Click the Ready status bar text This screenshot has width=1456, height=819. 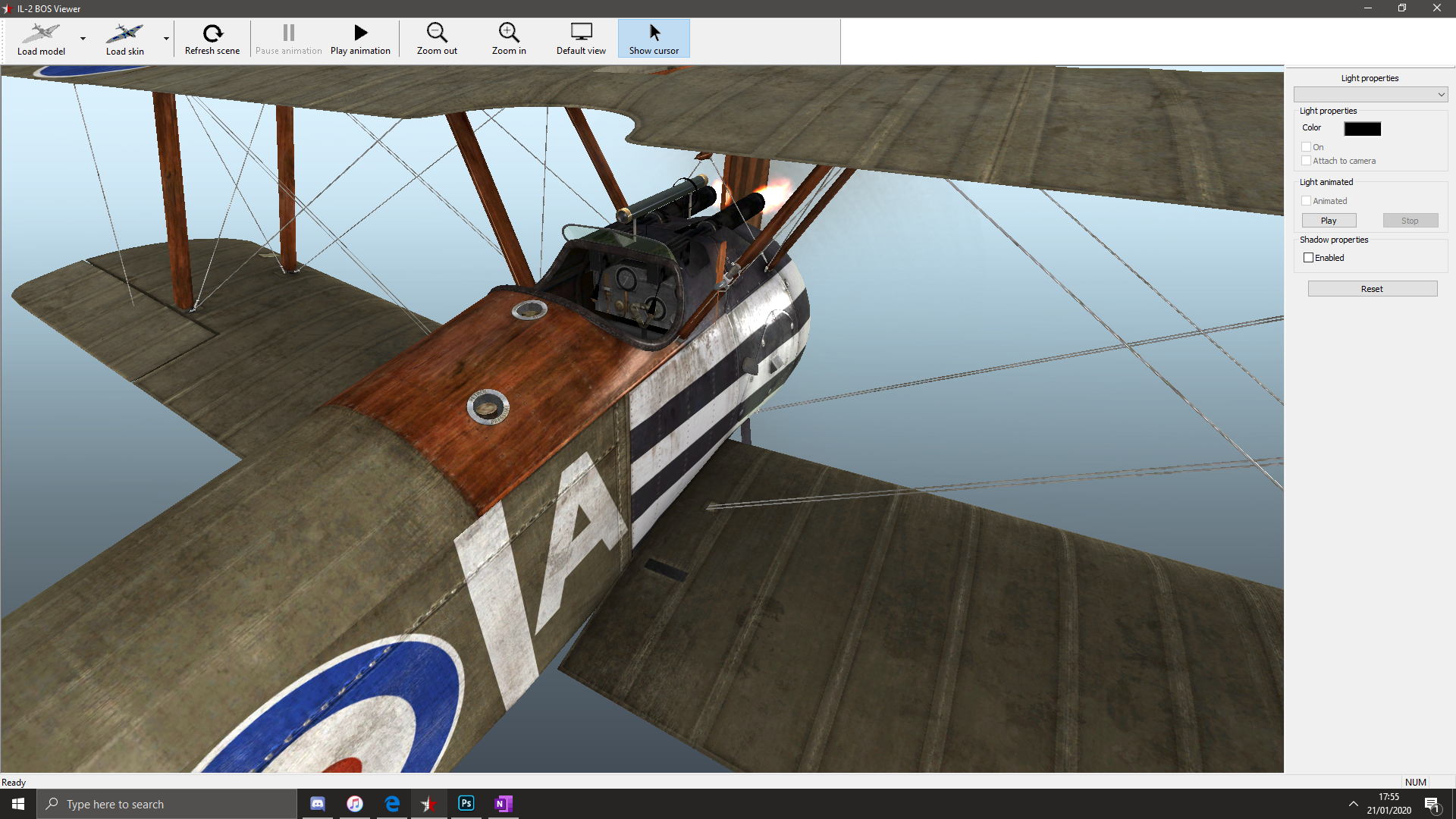pos(14,783)
